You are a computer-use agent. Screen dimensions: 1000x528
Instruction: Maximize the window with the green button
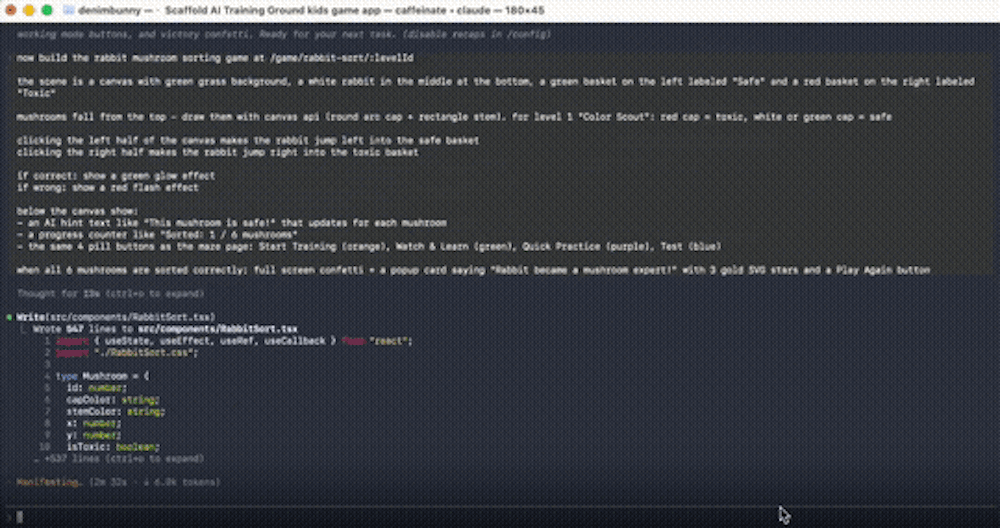47,10
